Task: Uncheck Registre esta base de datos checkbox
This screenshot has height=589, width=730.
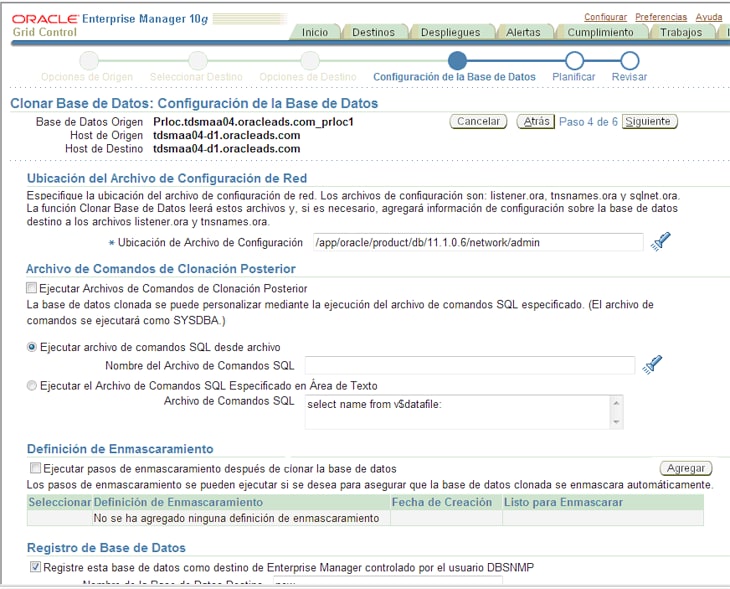Action: coord(35,567)
